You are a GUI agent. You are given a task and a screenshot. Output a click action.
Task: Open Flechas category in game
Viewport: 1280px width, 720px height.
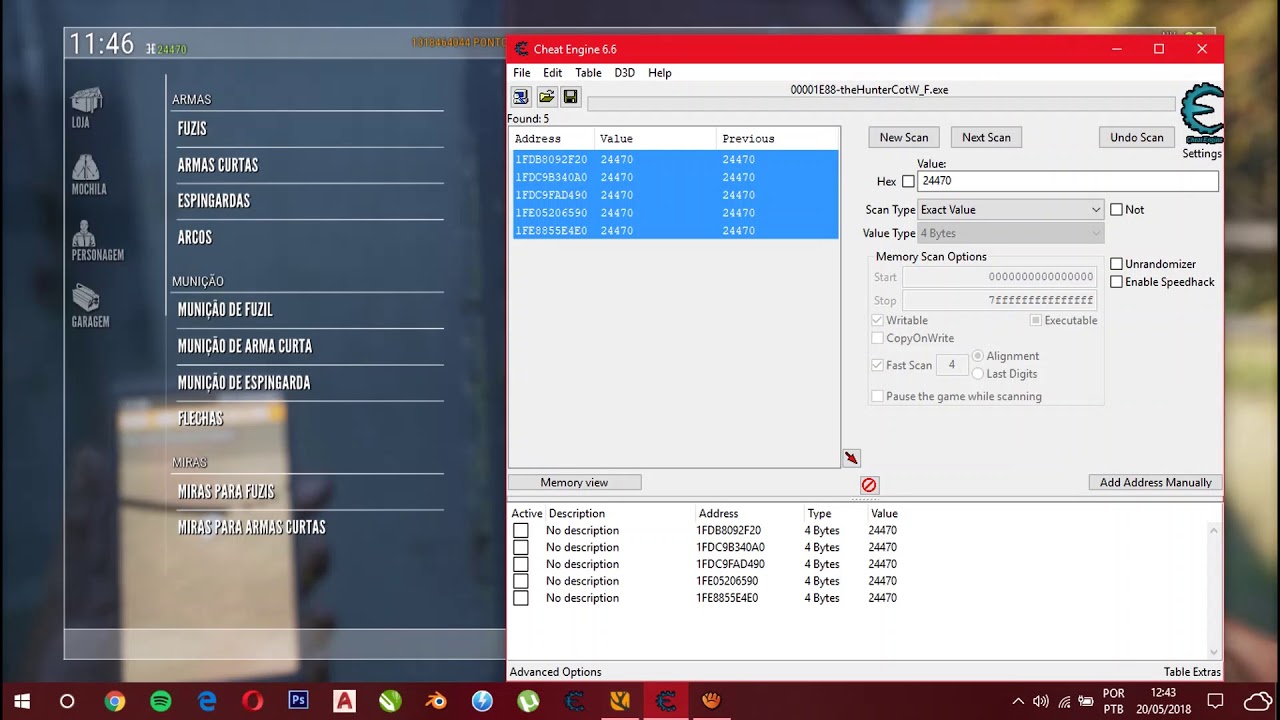201,419
